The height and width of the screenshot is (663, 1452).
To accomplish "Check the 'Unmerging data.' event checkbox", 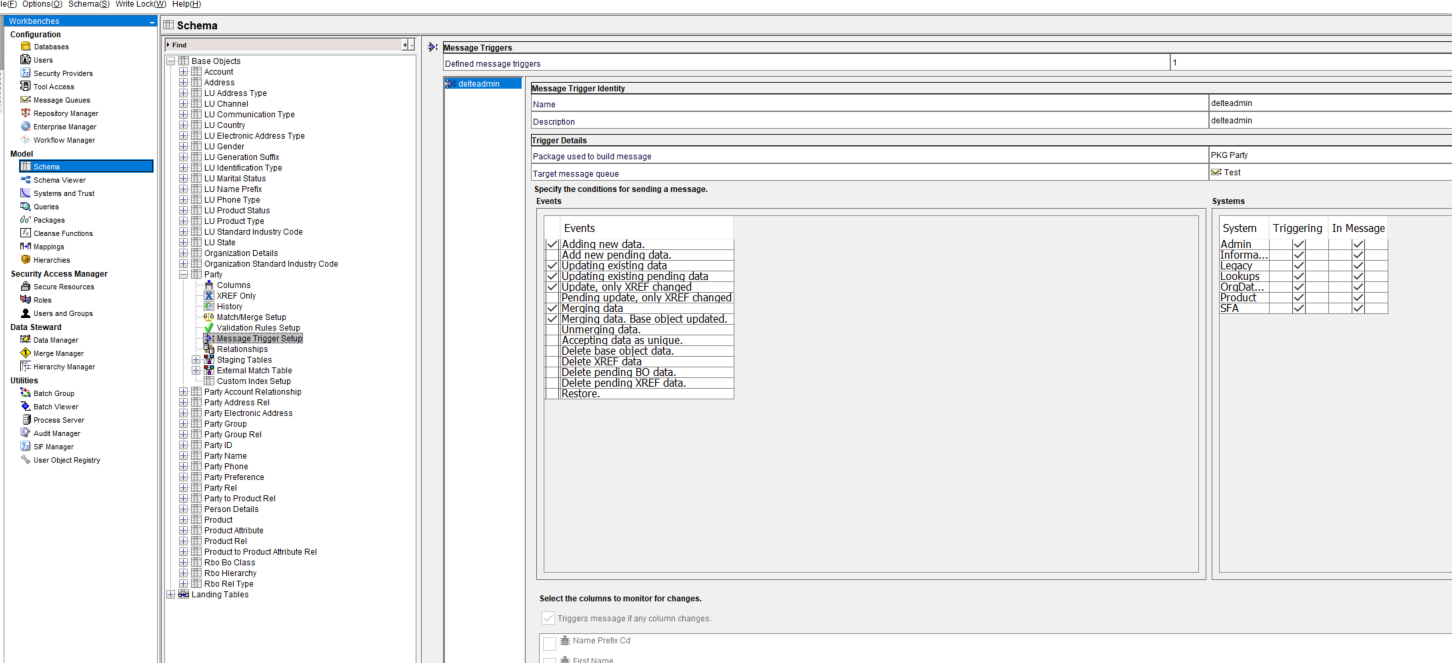I will (x=552, y=330).
